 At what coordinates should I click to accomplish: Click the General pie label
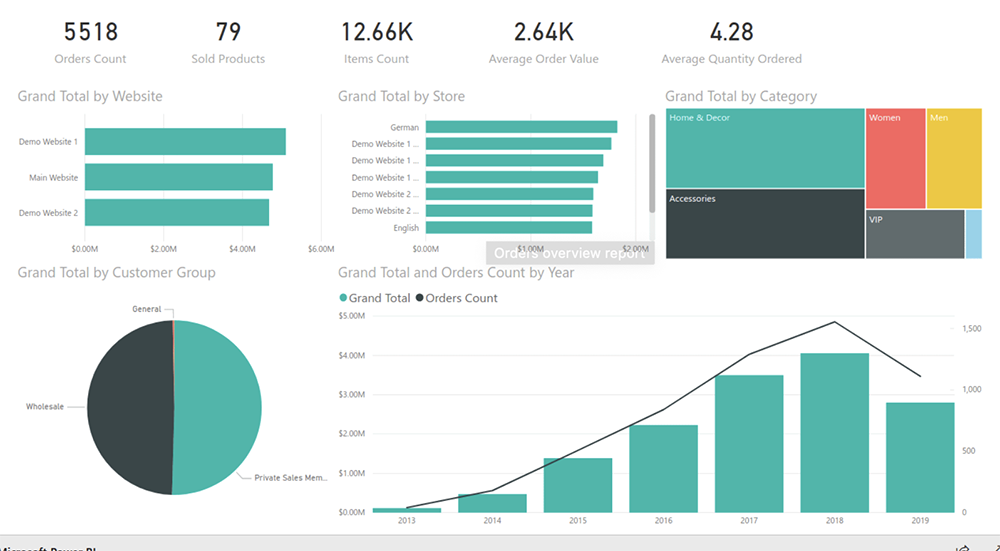[x=147, y=309]
